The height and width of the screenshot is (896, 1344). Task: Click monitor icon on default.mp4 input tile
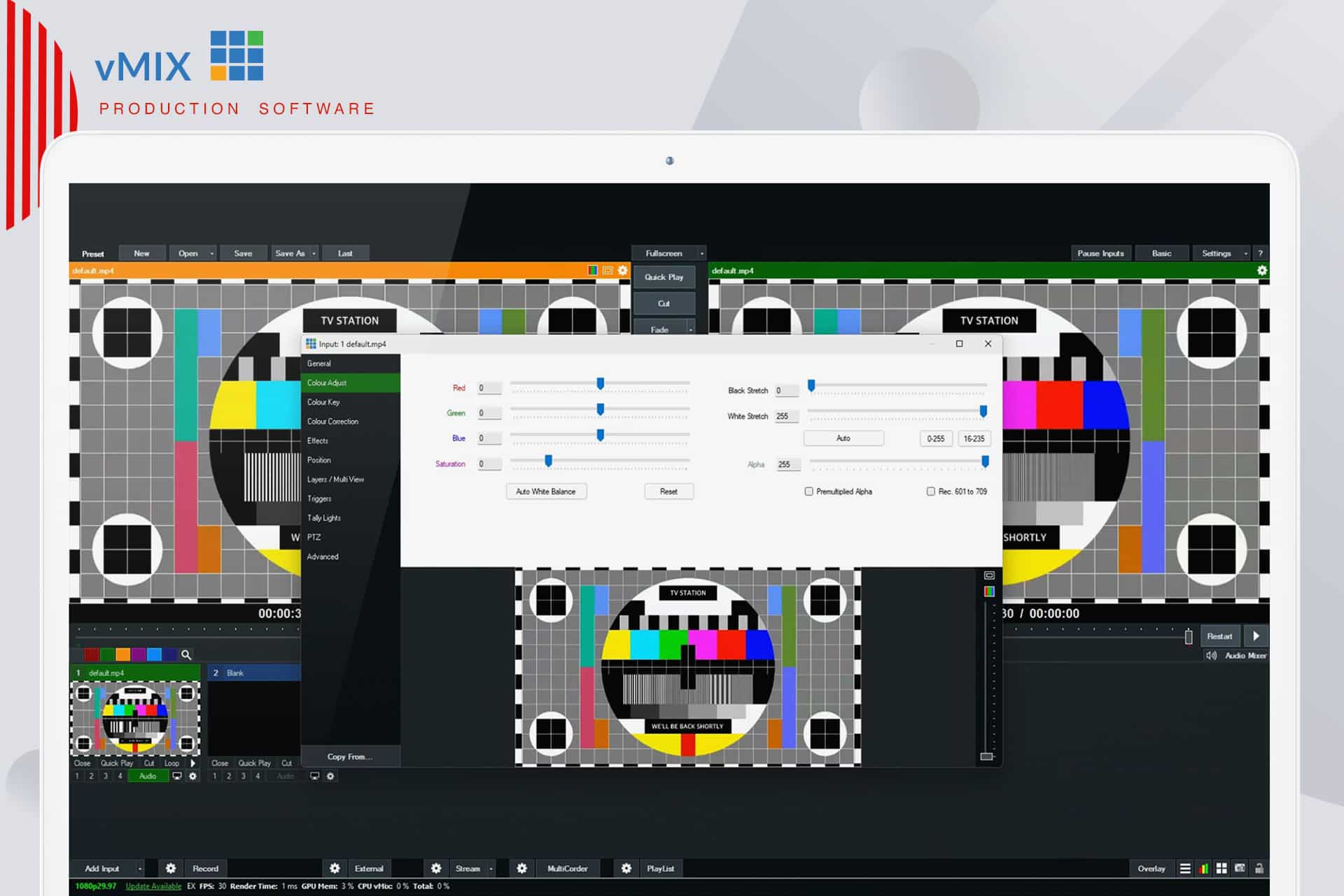[177, 776]
